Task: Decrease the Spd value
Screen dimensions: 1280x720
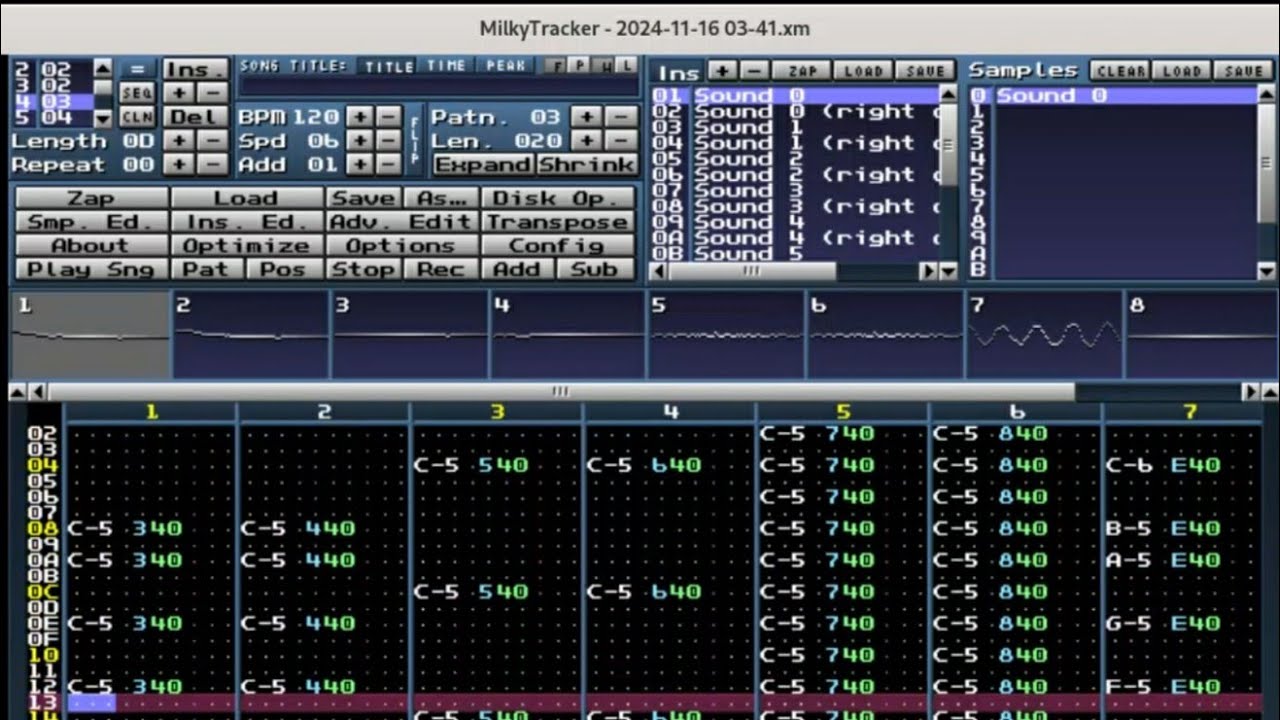Action: pos(388,141)
